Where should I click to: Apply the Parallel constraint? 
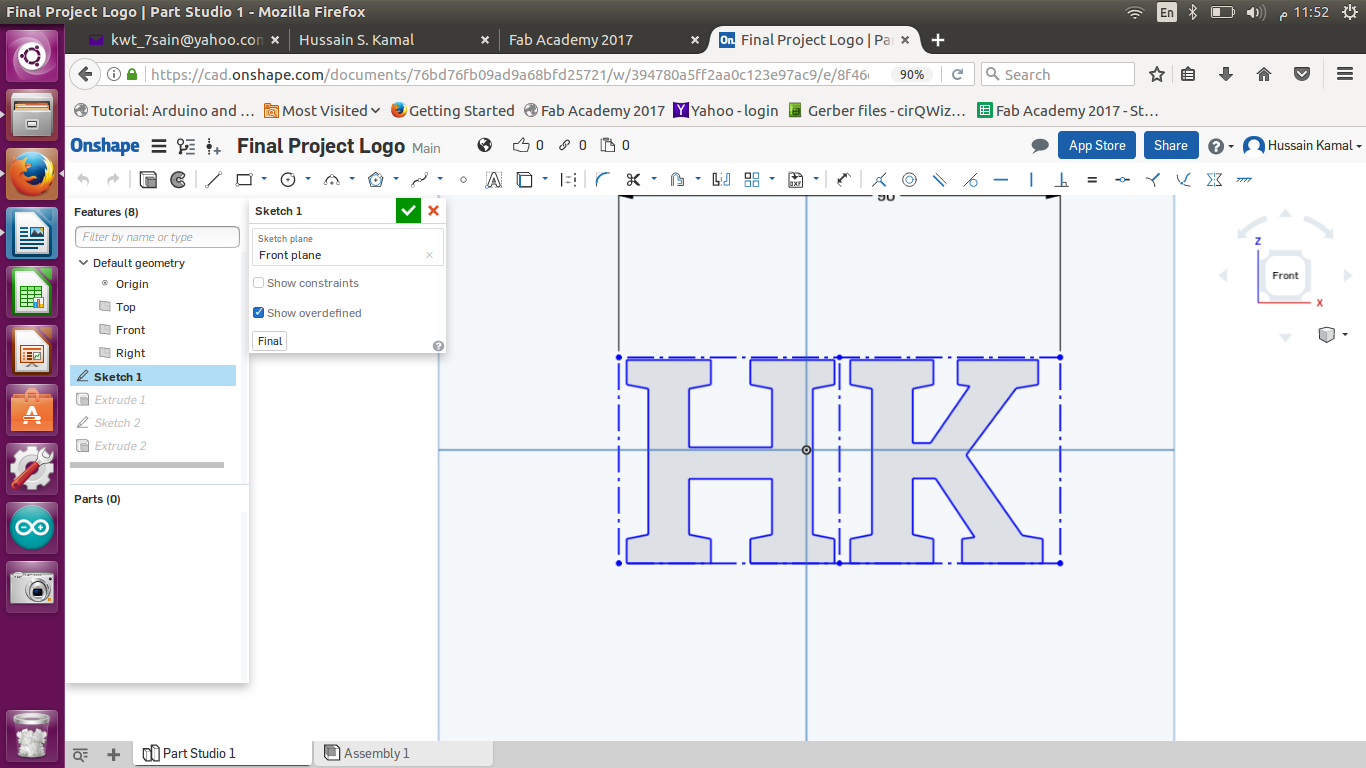(x=940, y=180)
